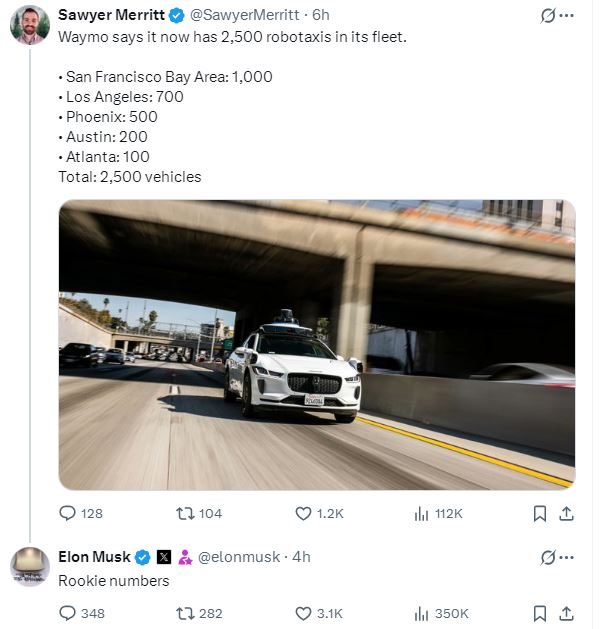This screenshot has height=629, width=600.
Task: Share Sawyer Merritt's Waymo tweet
Action: coord(566,513)
